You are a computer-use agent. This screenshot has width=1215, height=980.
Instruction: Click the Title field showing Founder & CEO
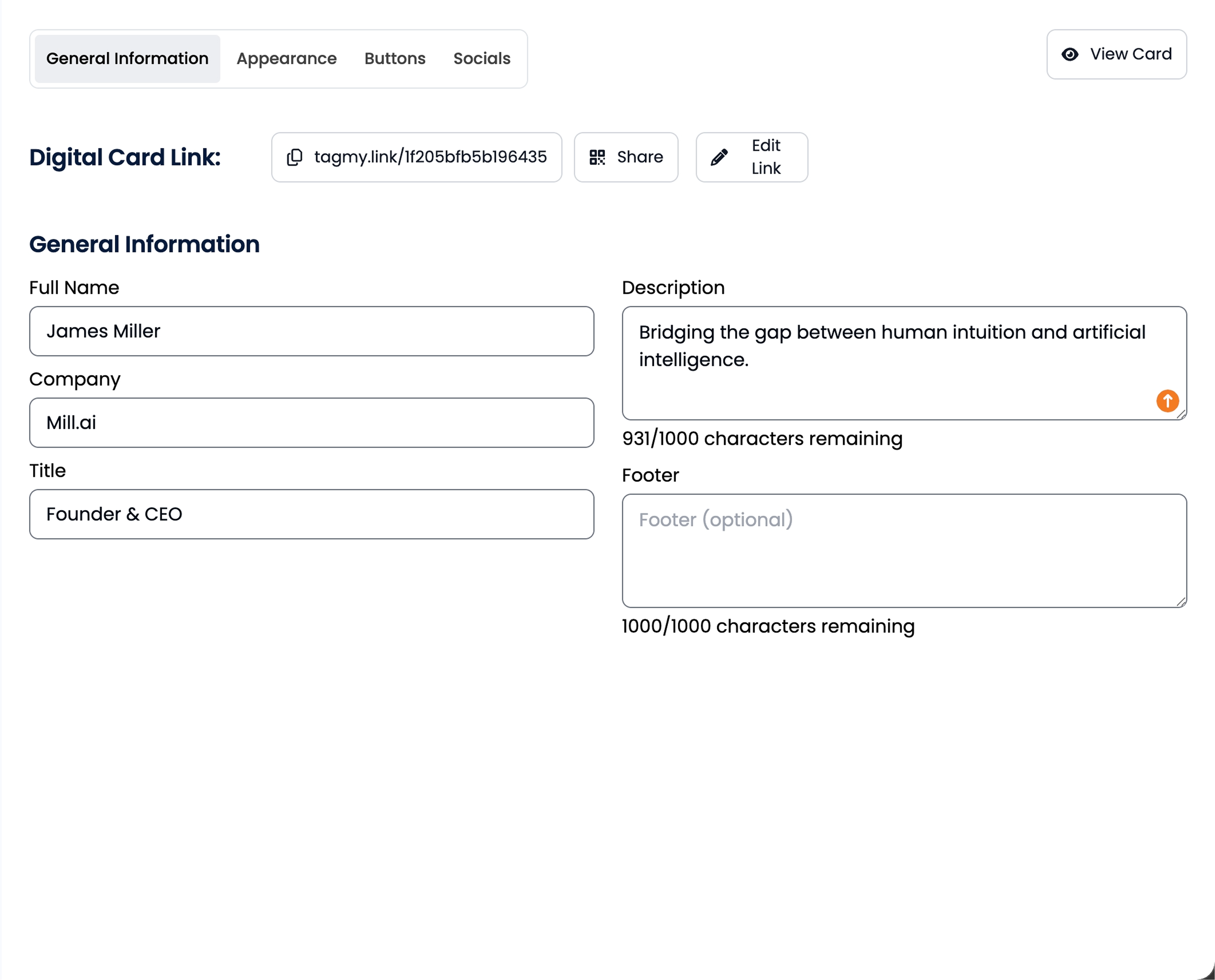tap(311, 514)
